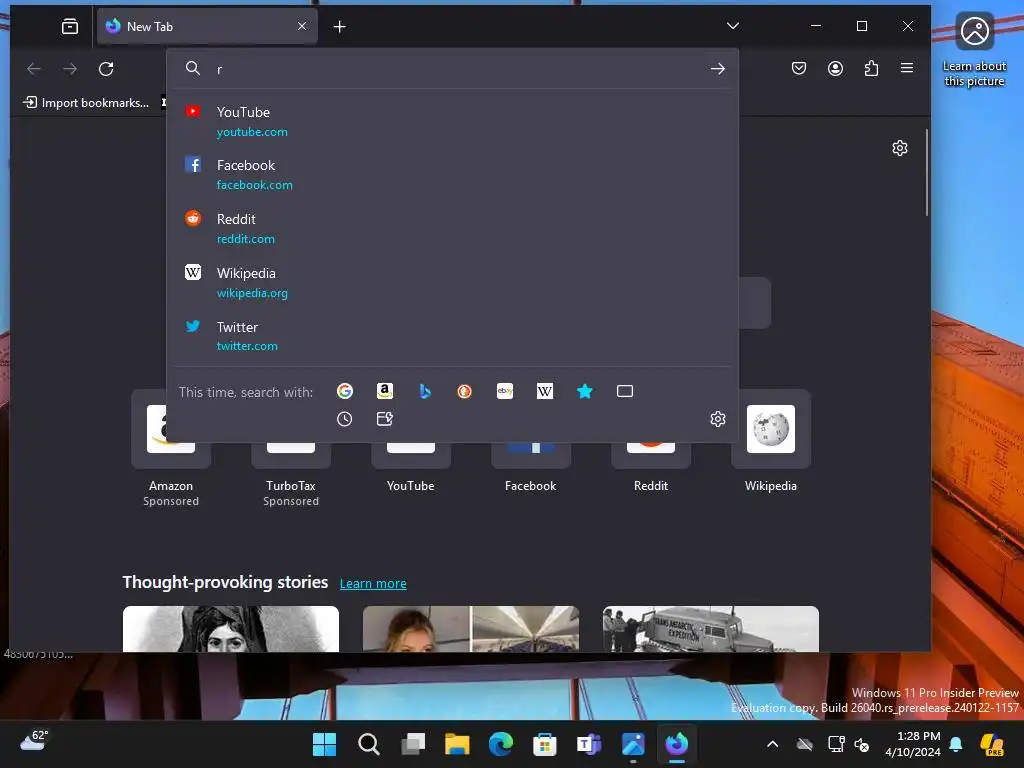
Task: Open Save to Pocket icon
Action: pos(799,68)
